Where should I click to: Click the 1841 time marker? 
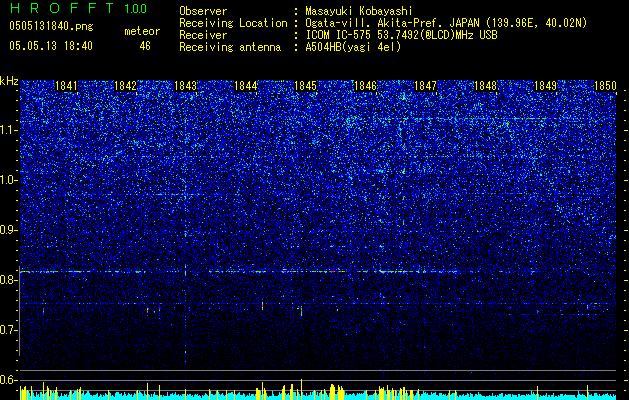pos(66,86)
